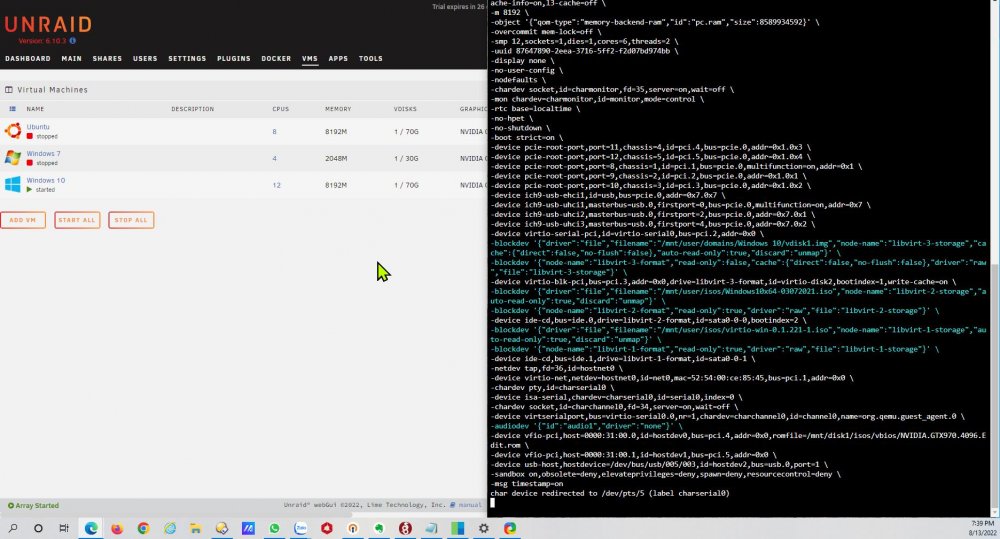Open the Unraid version info icon
1000x539 pixels.
point(73,41)
